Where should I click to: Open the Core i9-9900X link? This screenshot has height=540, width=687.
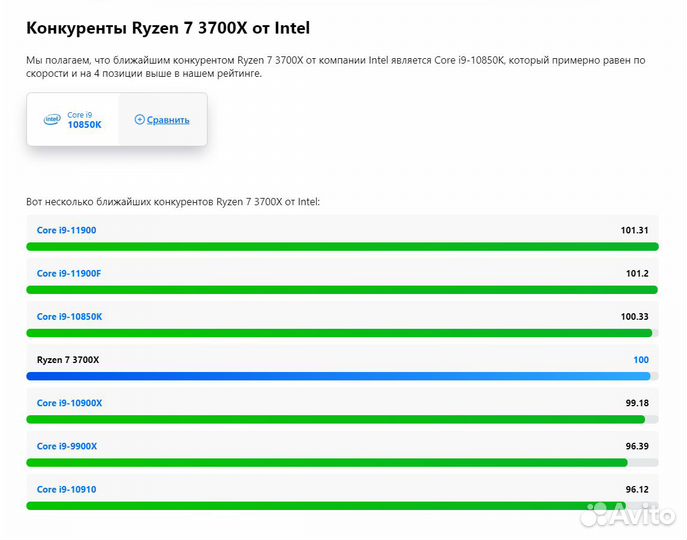pyautogui.click(x=67, y=446)
